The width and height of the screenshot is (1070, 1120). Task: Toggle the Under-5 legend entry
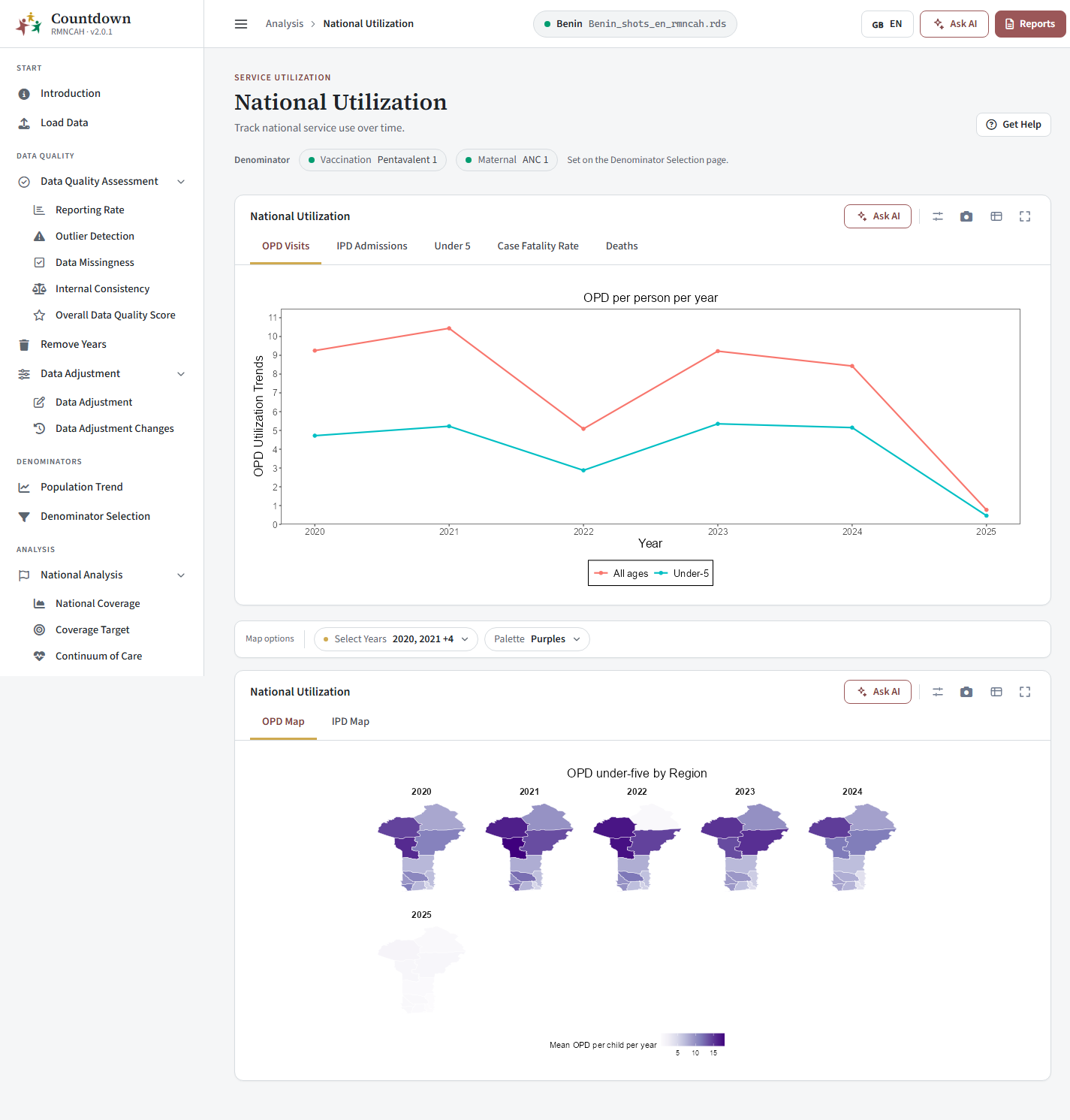[x=682, y=573]
